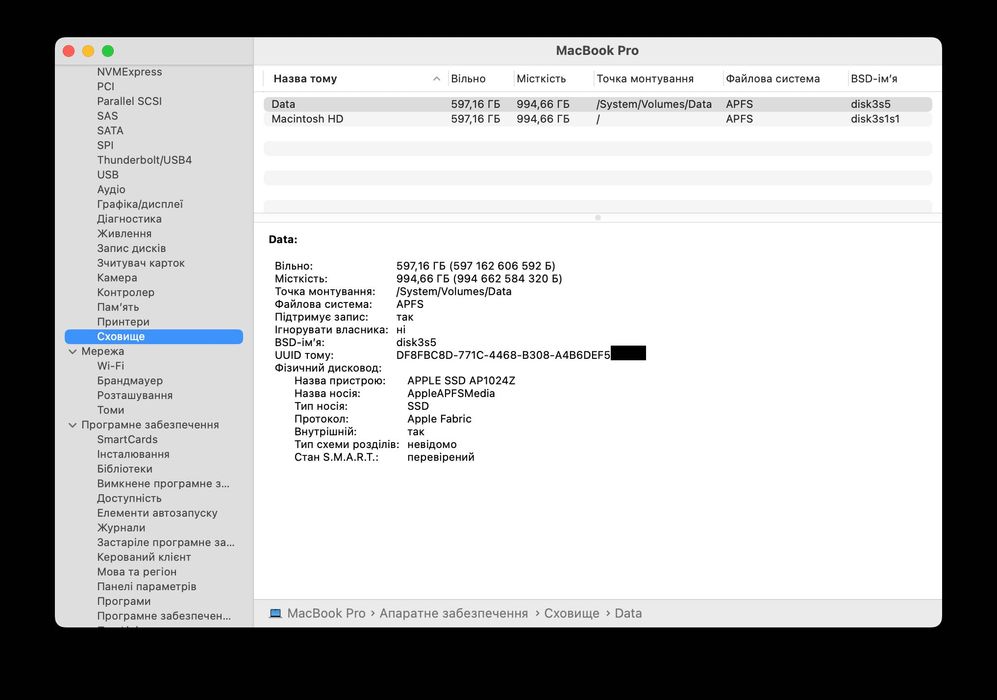Open PCI in sidebar
The height and width of the screenshot is (700, 997).
point(106,86)
